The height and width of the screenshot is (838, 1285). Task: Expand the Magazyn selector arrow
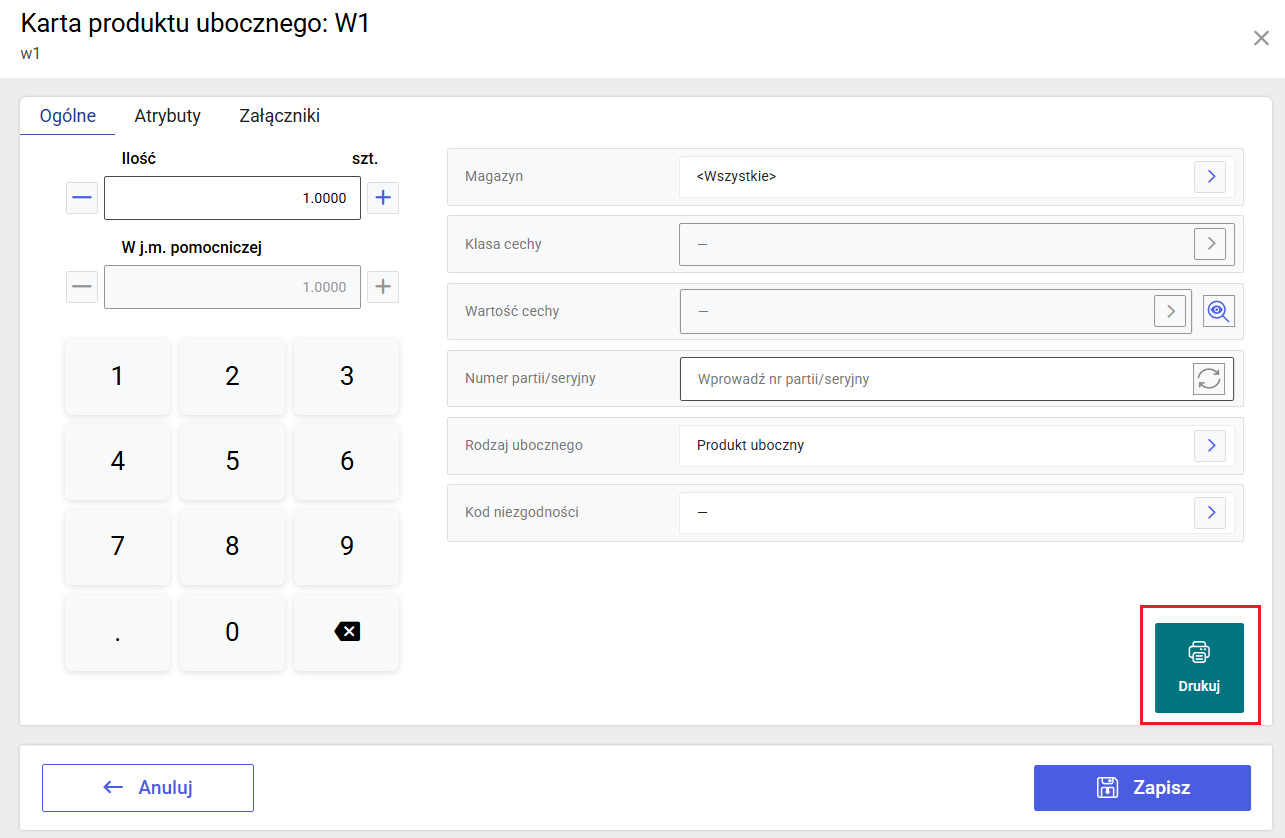1210,177
